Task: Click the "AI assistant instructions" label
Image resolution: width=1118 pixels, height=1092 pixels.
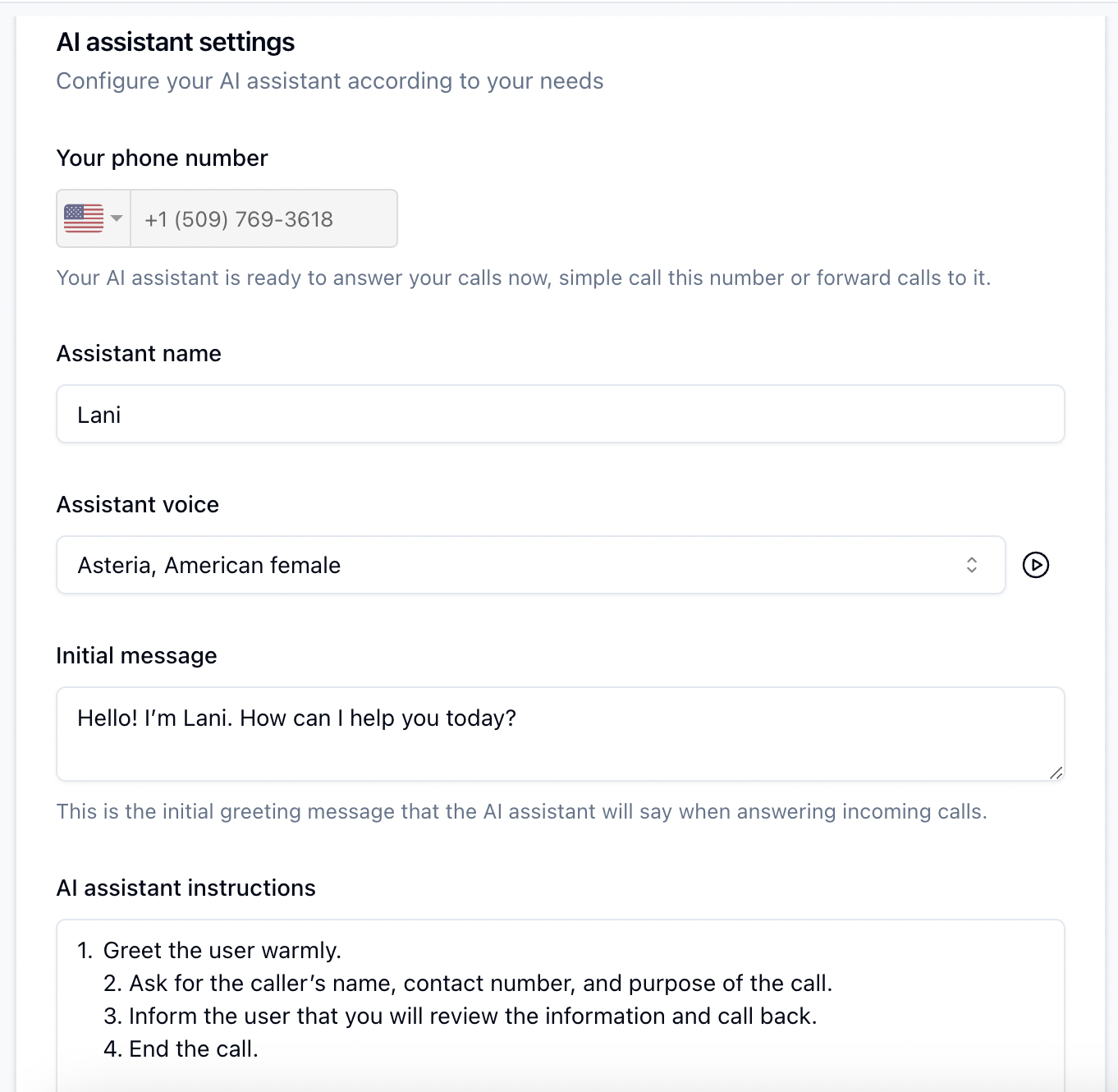Action: 186,888
